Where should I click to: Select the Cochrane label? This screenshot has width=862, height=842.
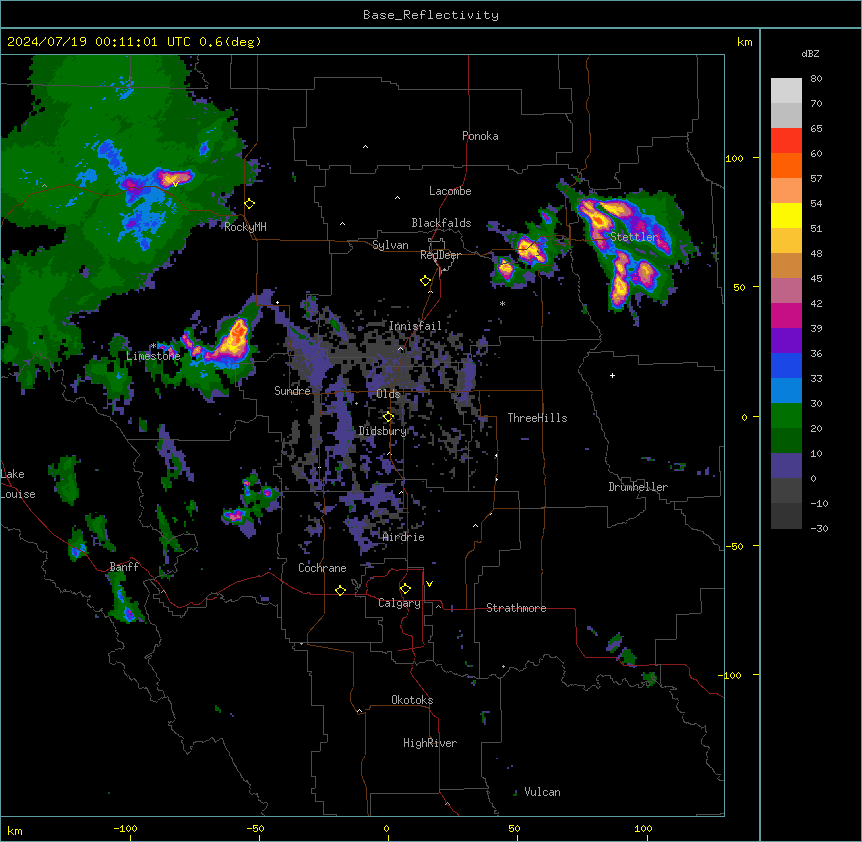pyautogui.click(x=322, y=568)
